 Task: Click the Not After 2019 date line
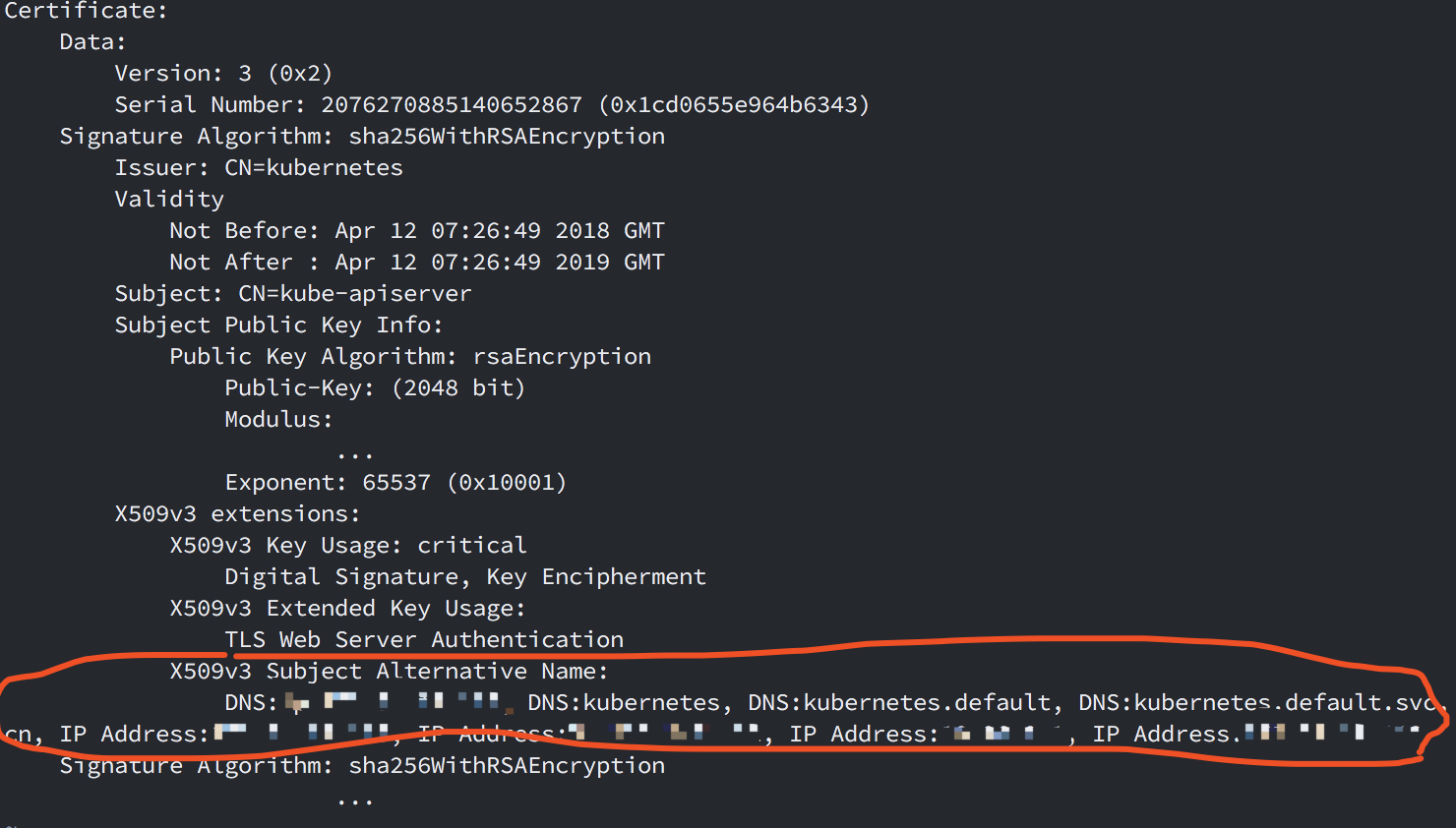pos(417,263)
